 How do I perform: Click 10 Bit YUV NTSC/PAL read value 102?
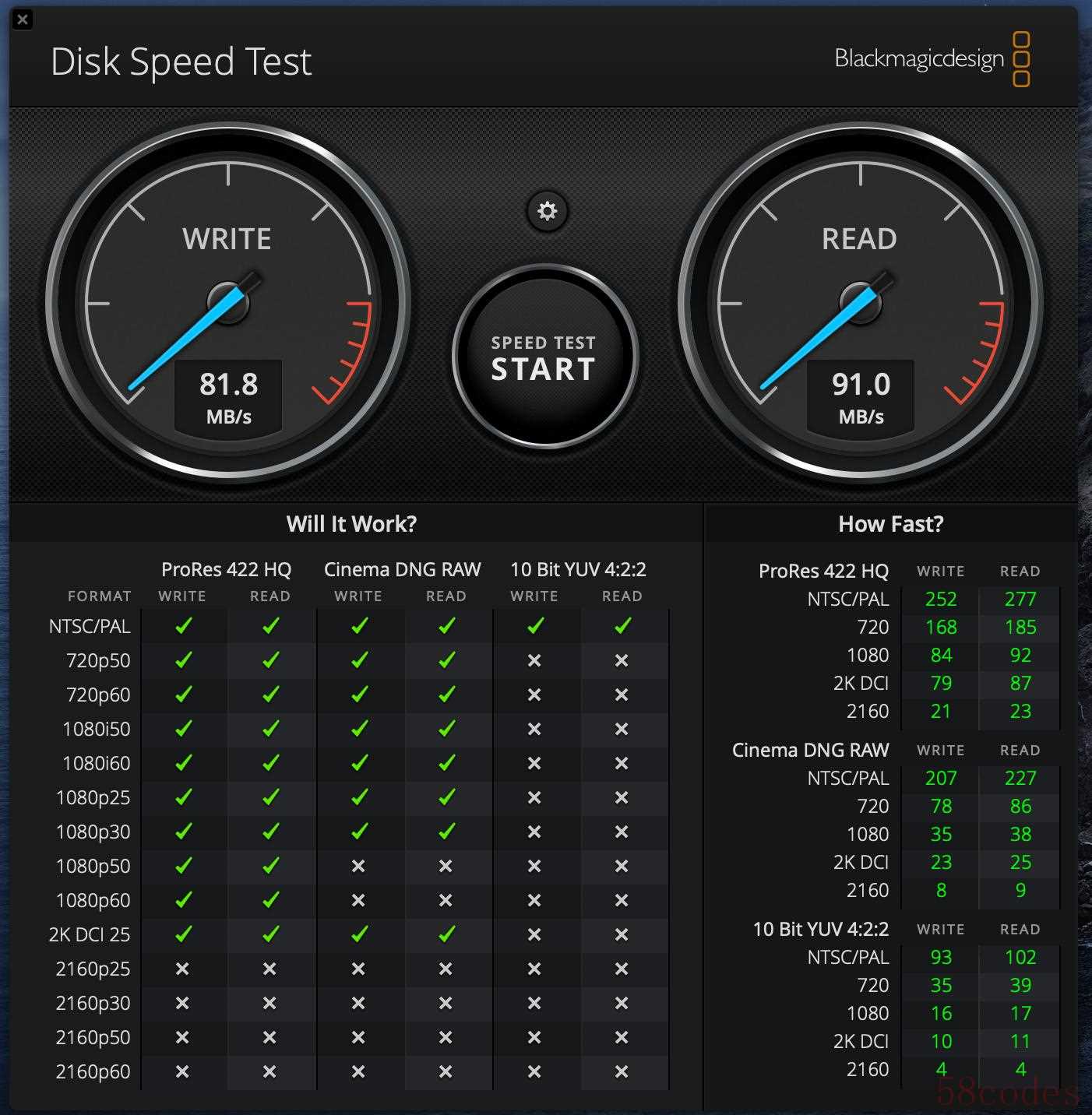[x=1020, y=957]
